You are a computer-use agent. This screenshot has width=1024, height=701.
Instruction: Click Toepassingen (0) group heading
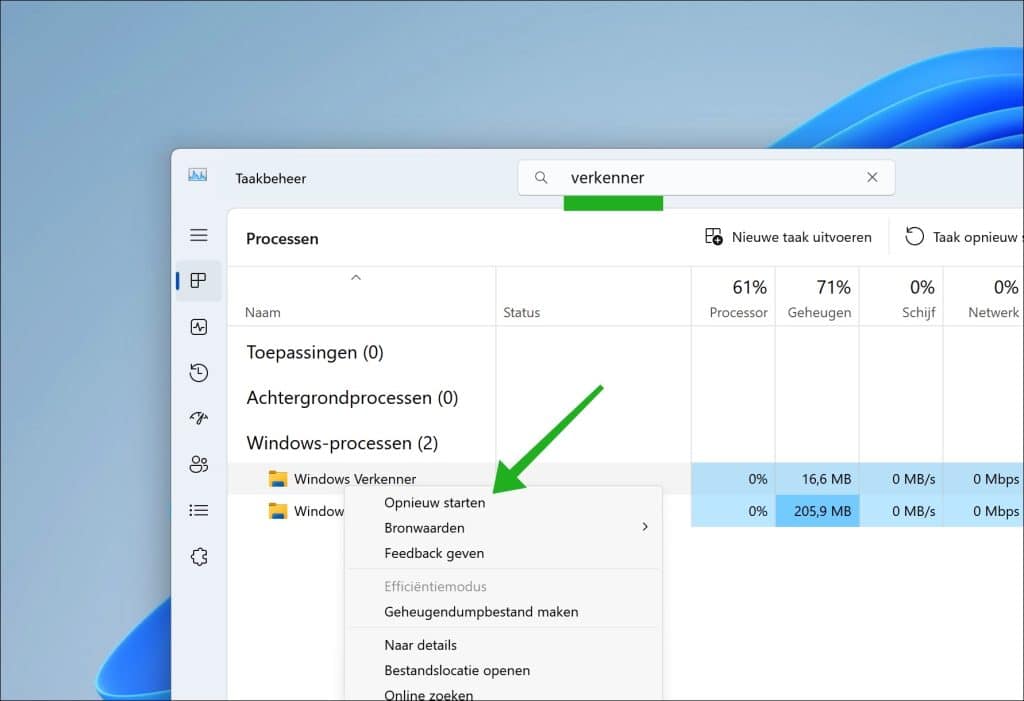pos(315,353)
